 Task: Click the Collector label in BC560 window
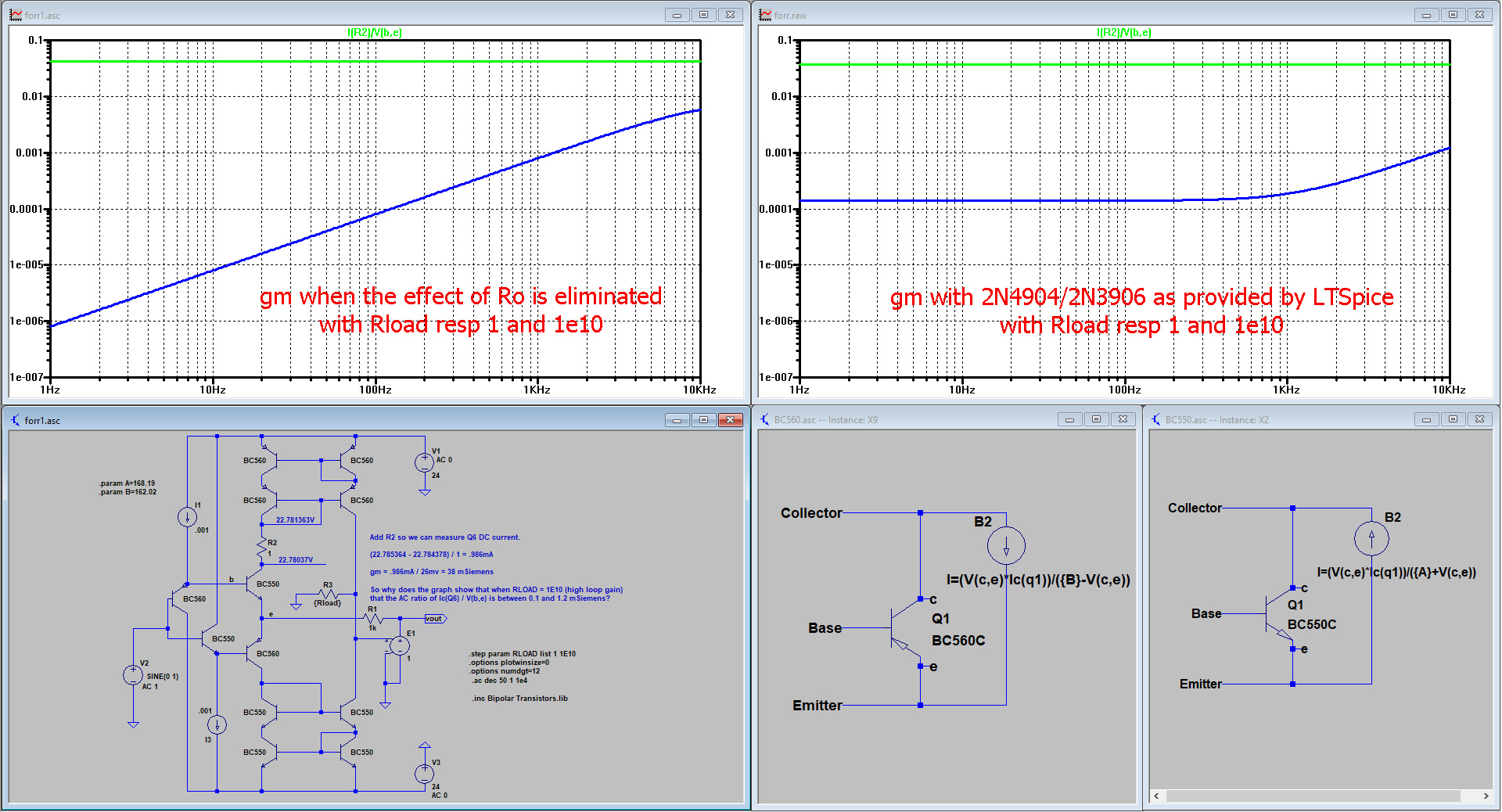coord(811,513)
